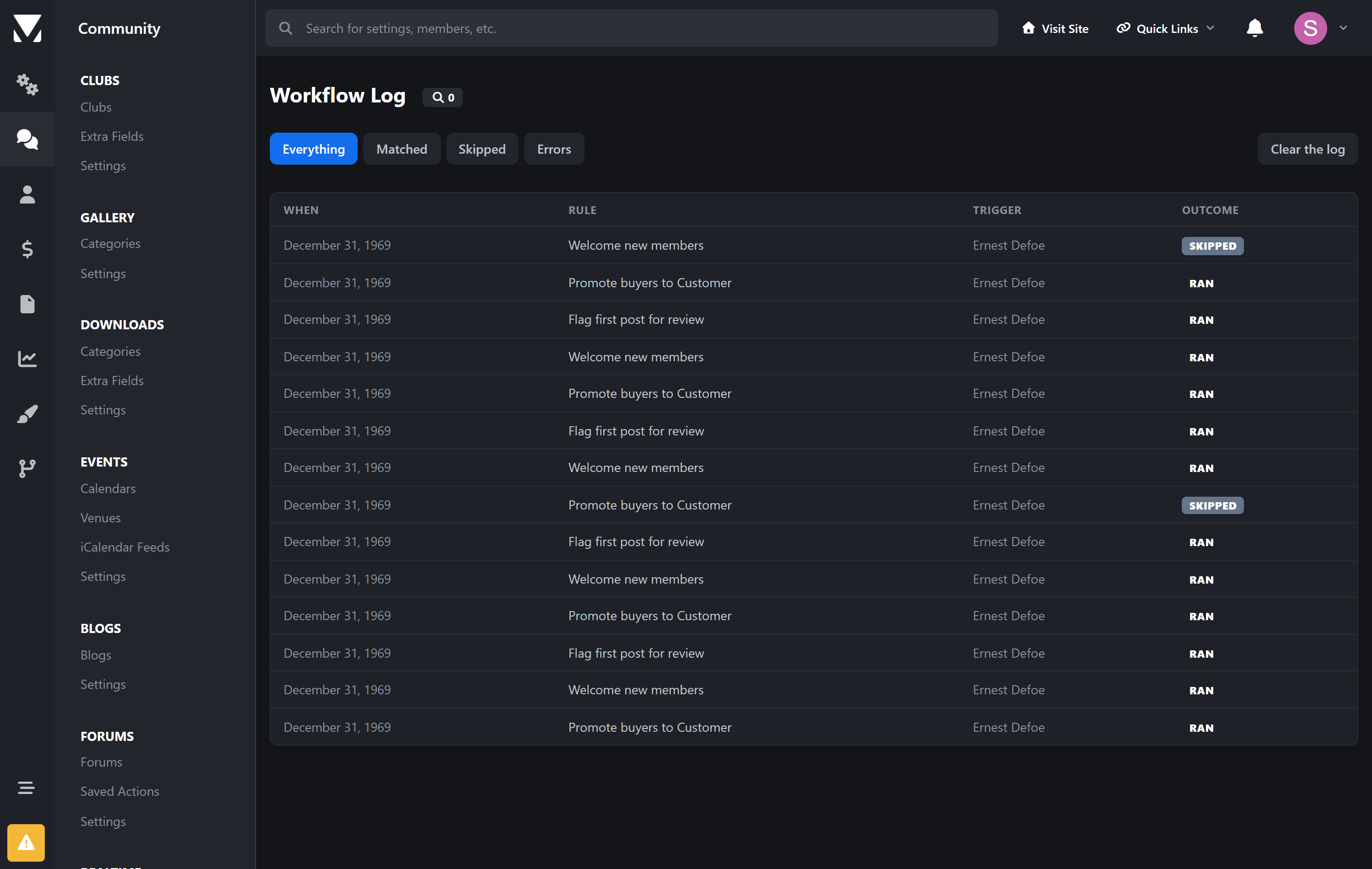Viewport: 1372px width, 869px height.
Task: Click the BLOGS section heading
Action: coord(100,628)
